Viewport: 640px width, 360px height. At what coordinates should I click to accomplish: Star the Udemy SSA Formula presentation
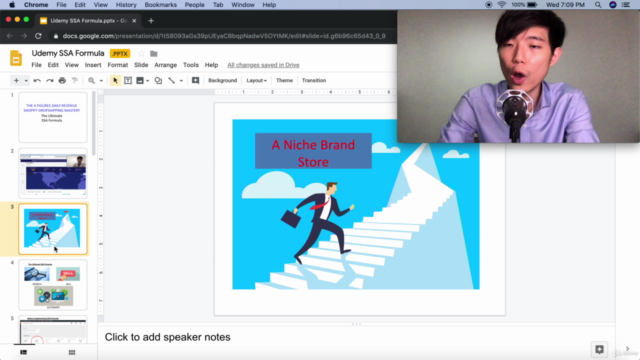pos(141,53)
